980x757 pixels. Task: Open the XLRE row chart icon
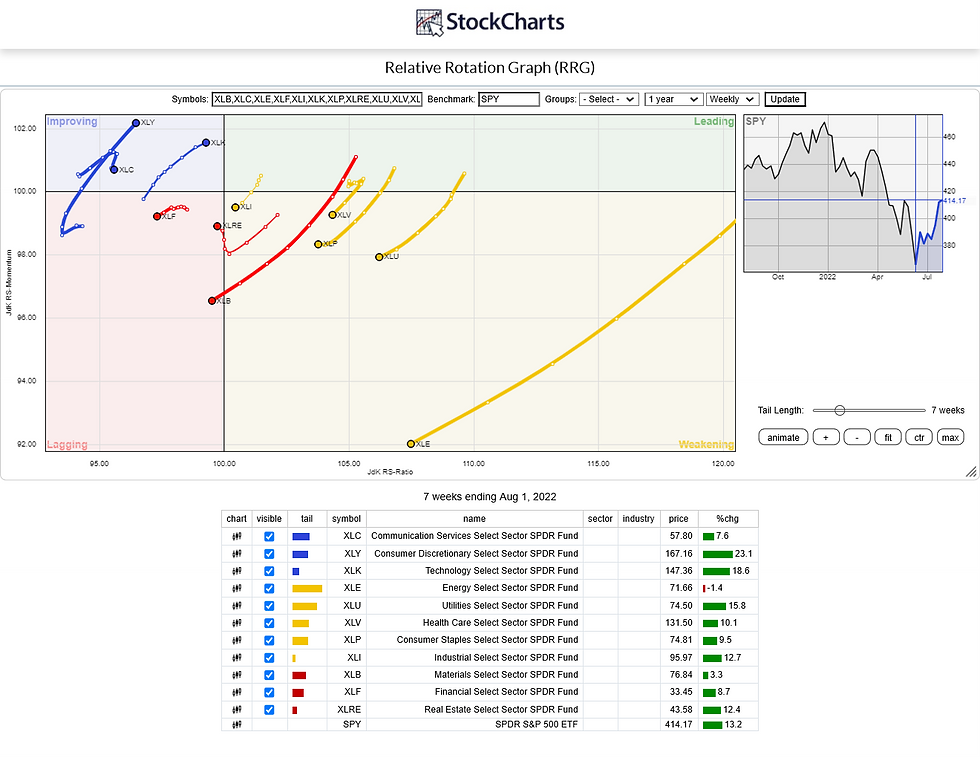point(237,709)
